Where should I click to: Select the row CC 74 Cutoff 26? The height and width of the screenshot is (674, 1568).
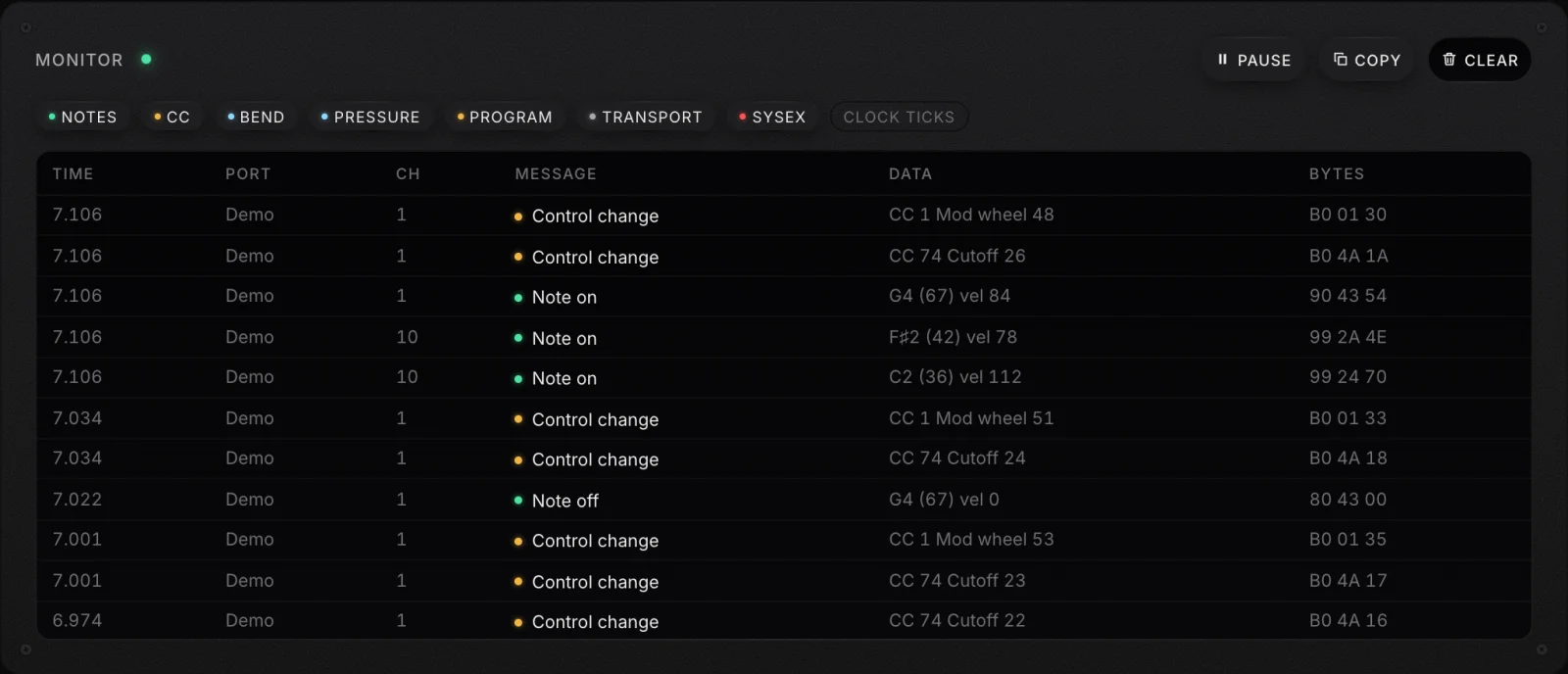[784, 256]
